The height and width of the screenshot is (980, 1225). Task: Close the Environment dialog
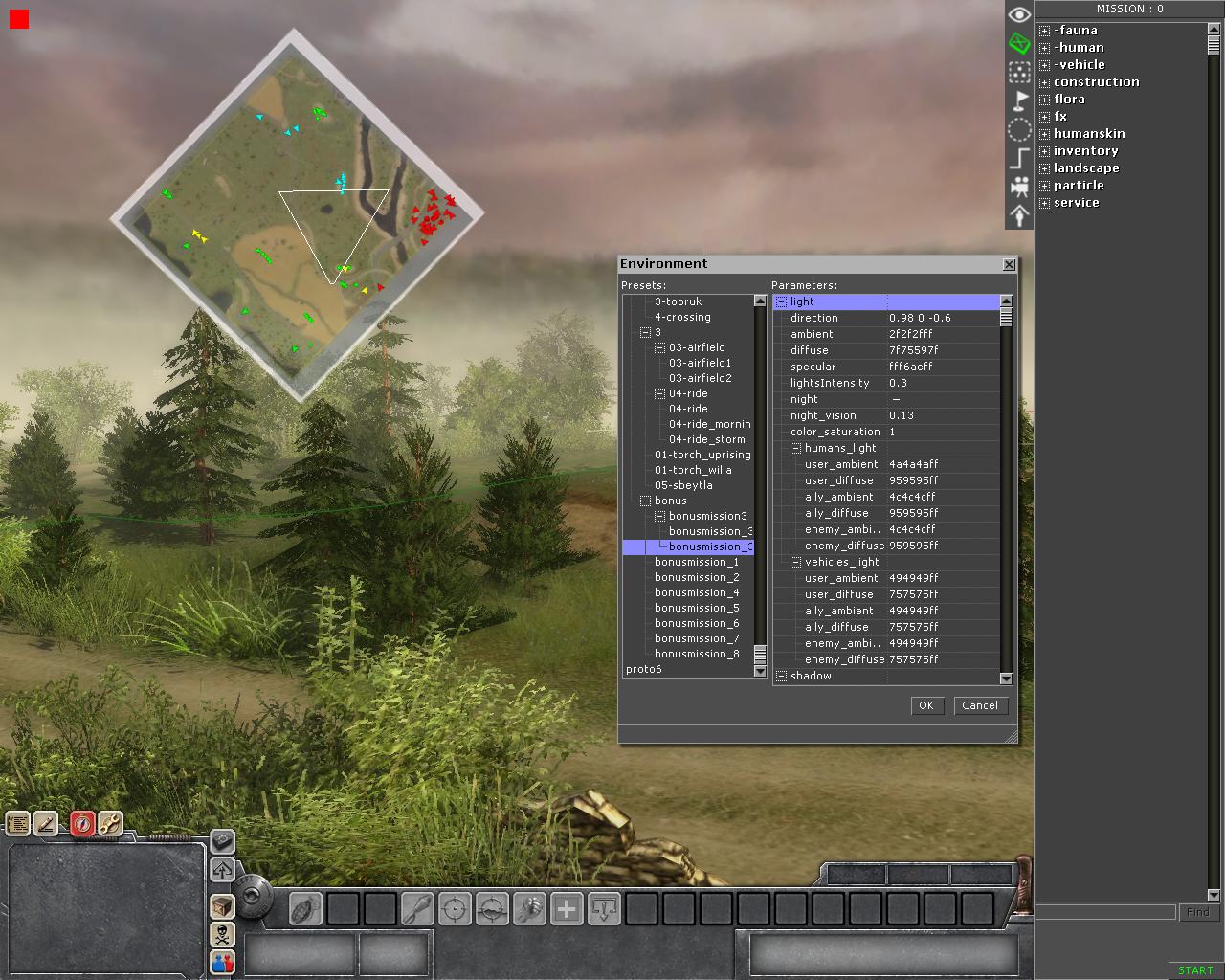pos(1009,264)
